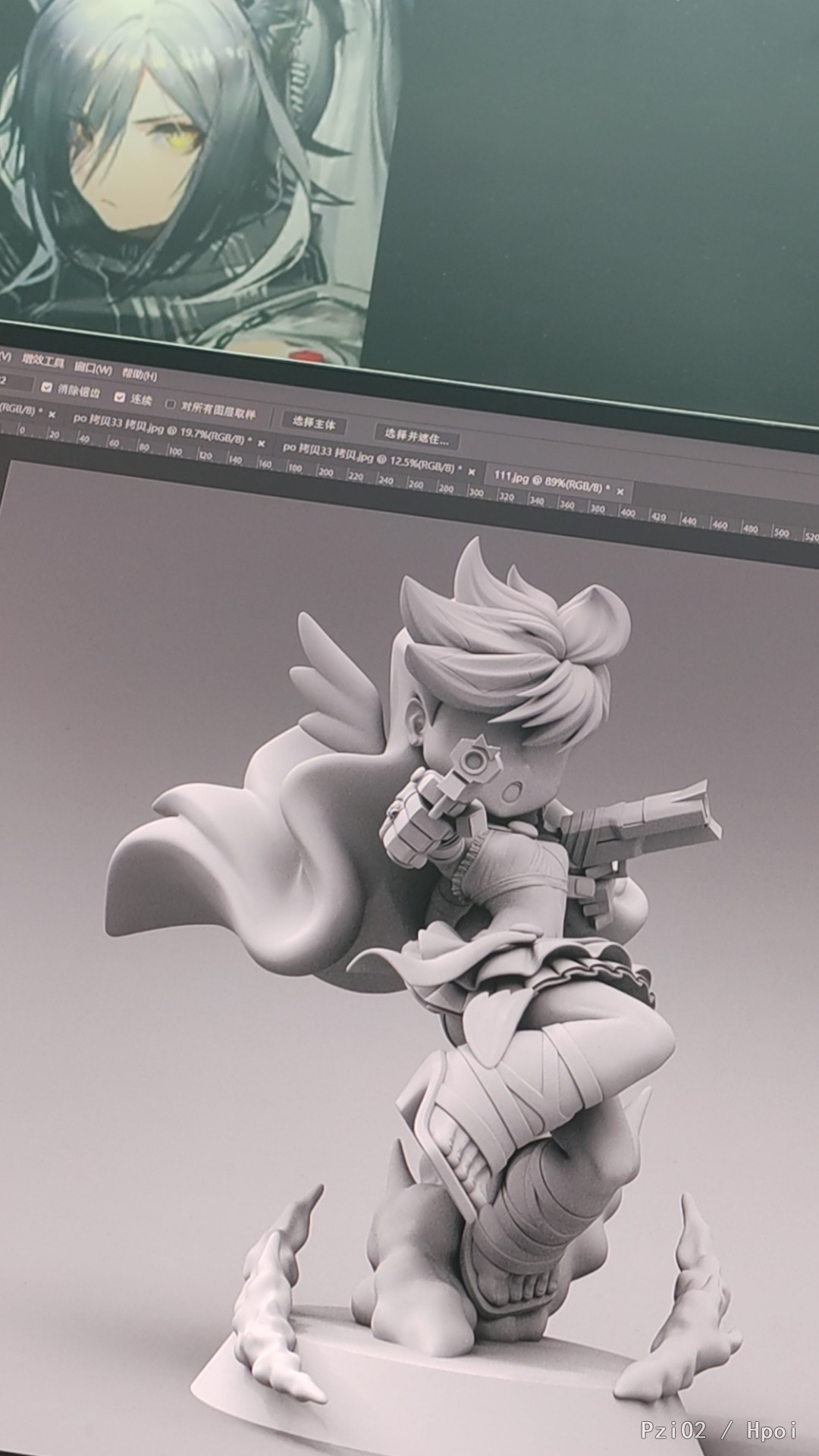Open the 窗口(W) menu
This screenshot has height=1456, width=819.
coord(93,369)
